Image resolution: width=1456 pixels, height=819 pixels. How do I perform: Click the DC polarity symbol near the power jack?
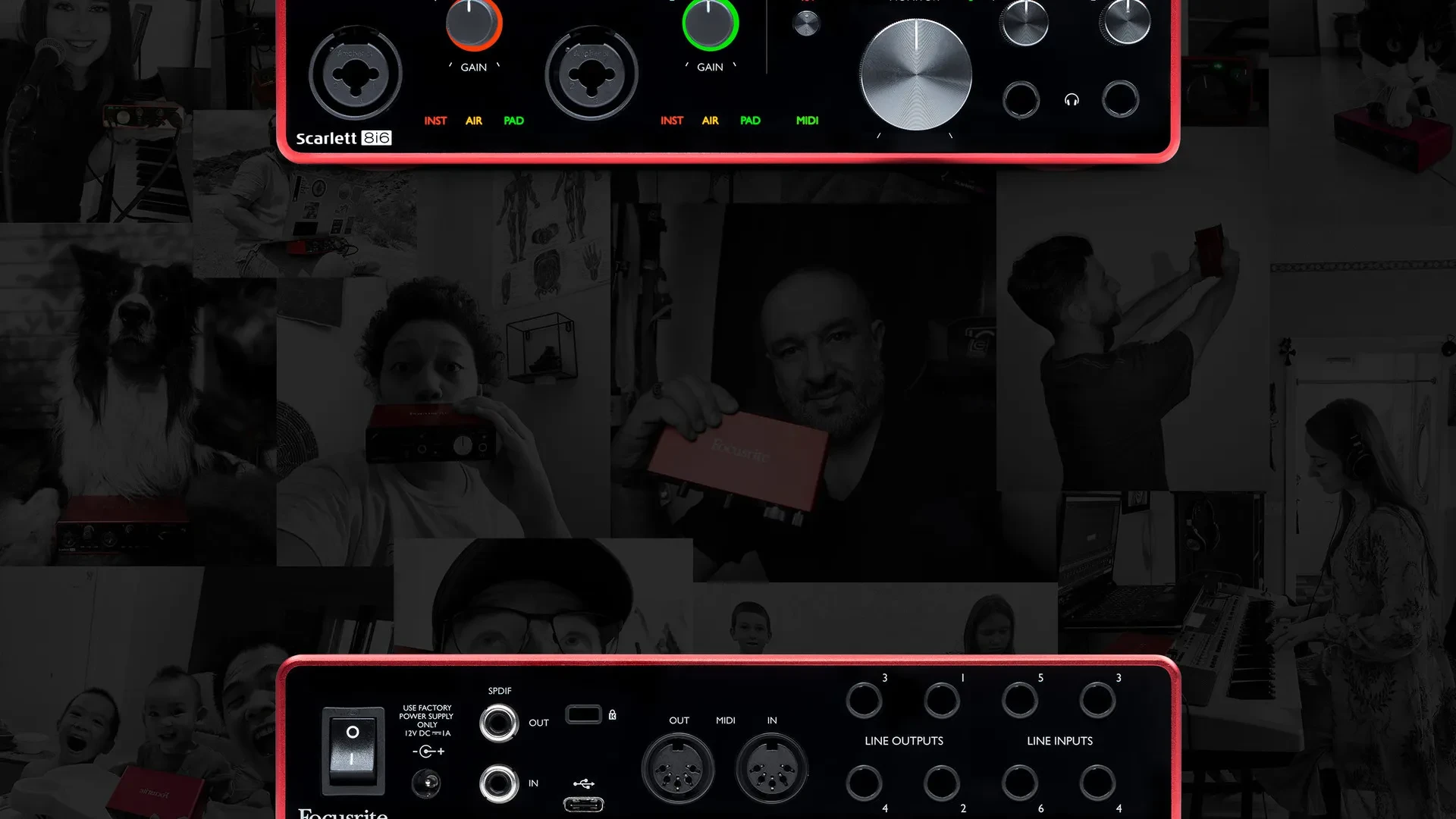point(428,752)
